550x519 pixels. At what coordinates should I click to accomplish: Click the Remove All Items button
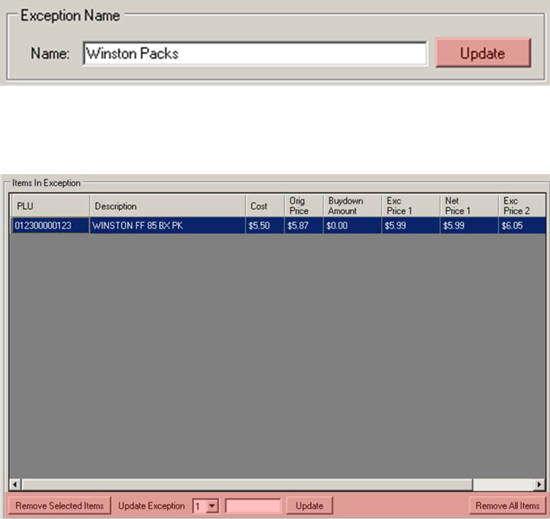pyautogui.click(x=507, y=506)
